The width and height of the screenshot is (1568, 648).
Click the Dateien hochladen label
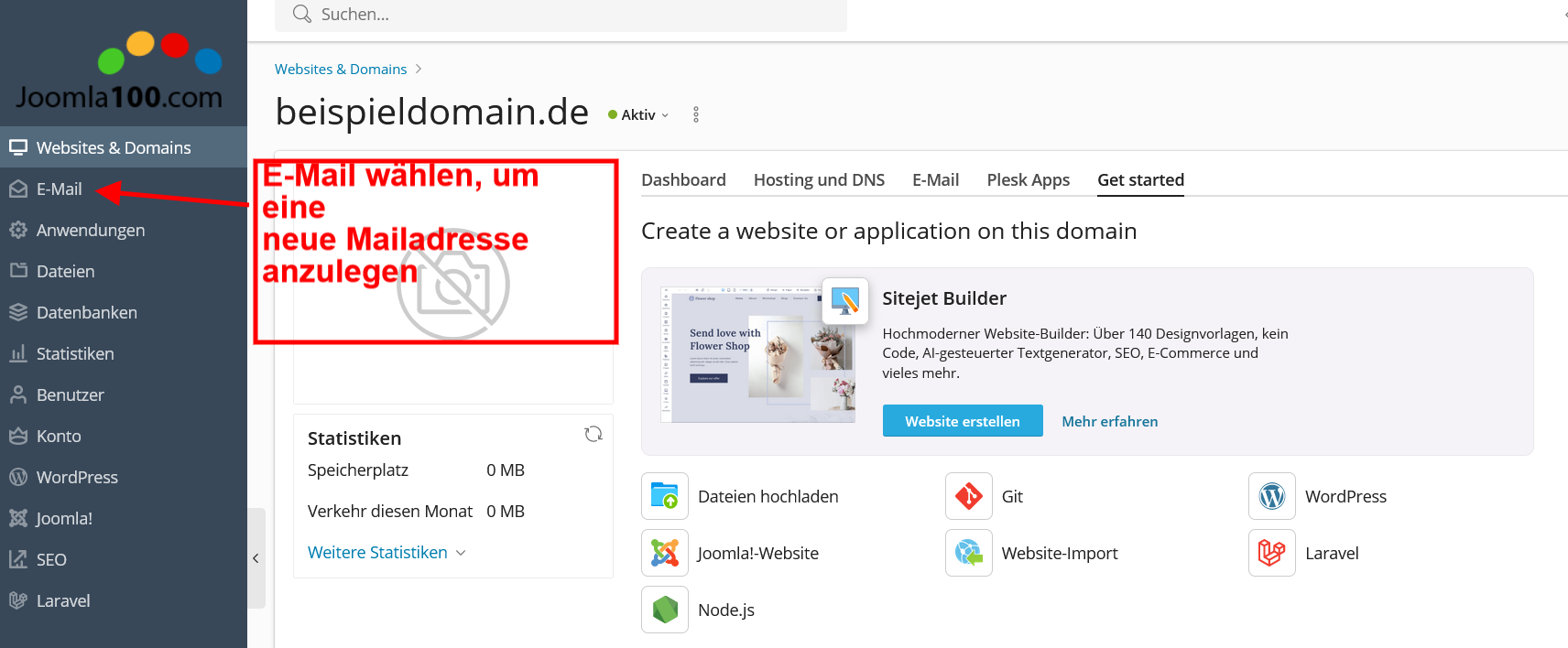768,496
